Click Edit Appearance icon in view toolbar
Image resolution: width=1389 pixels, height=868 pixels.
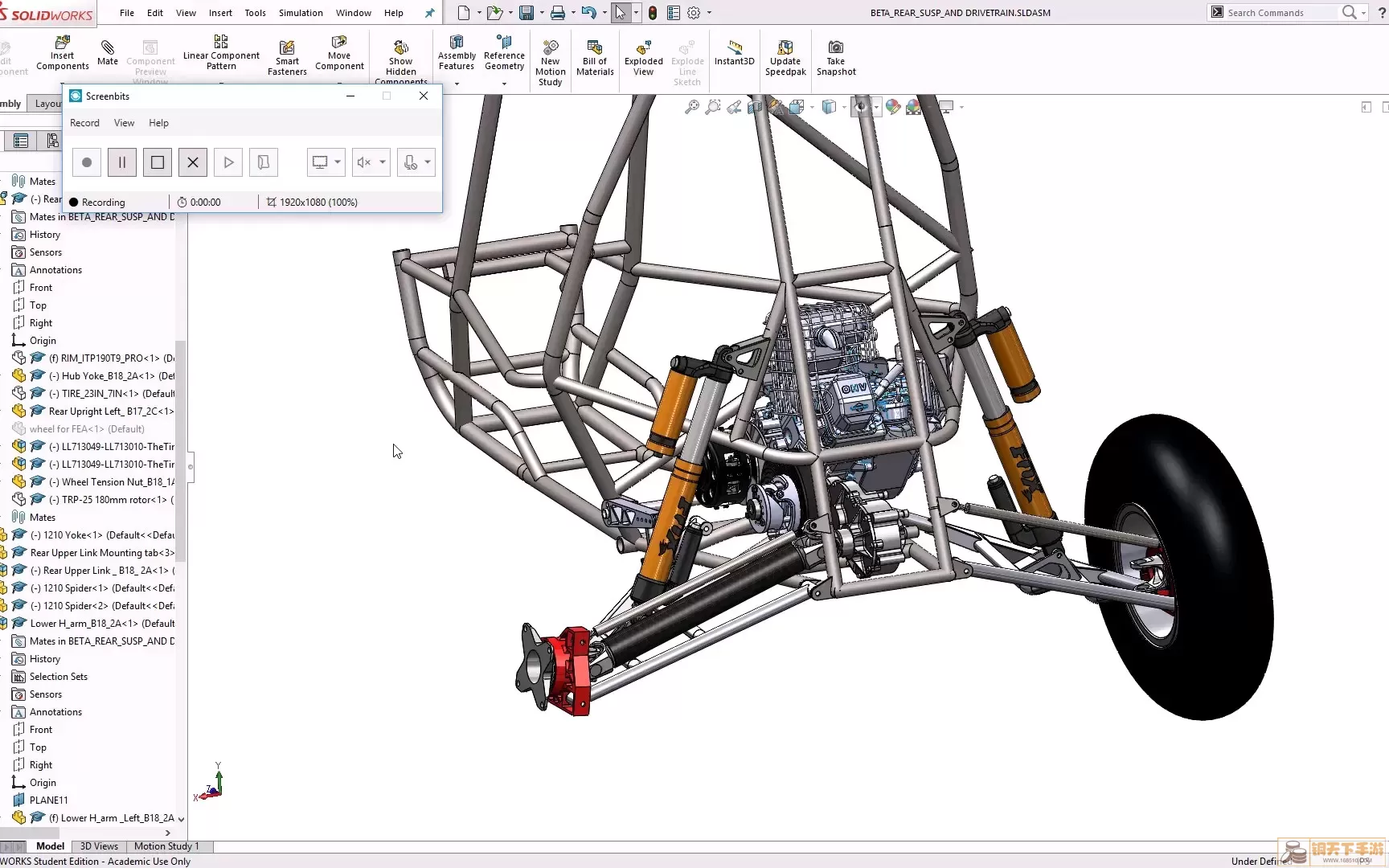coord(893,107)
